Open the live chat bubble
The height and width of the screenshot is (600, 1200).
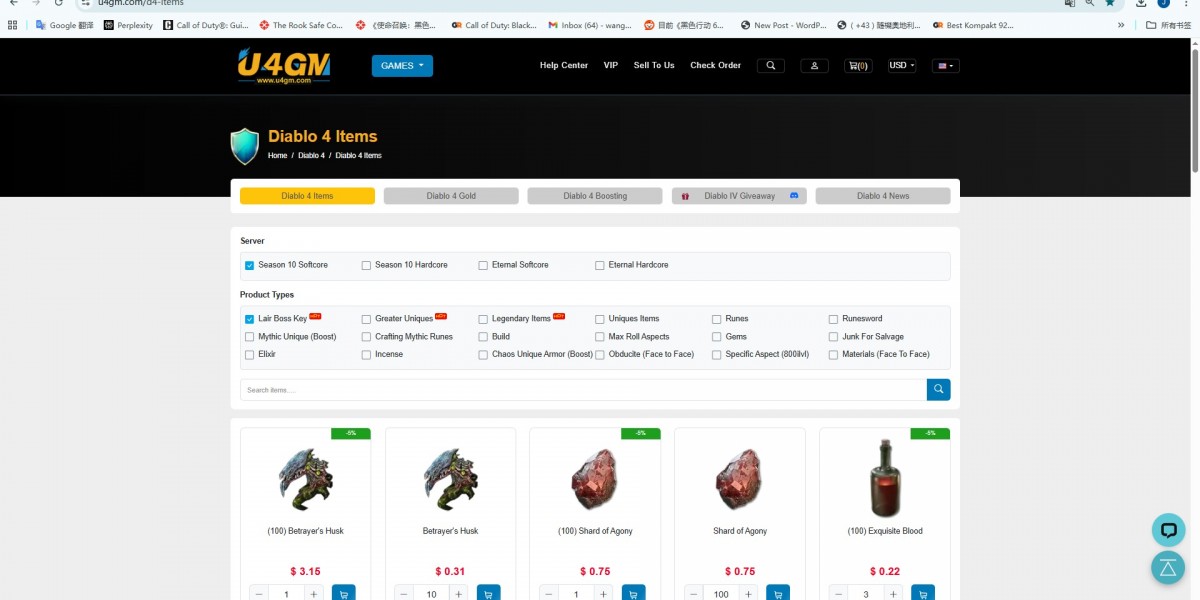coord(1168,530)
